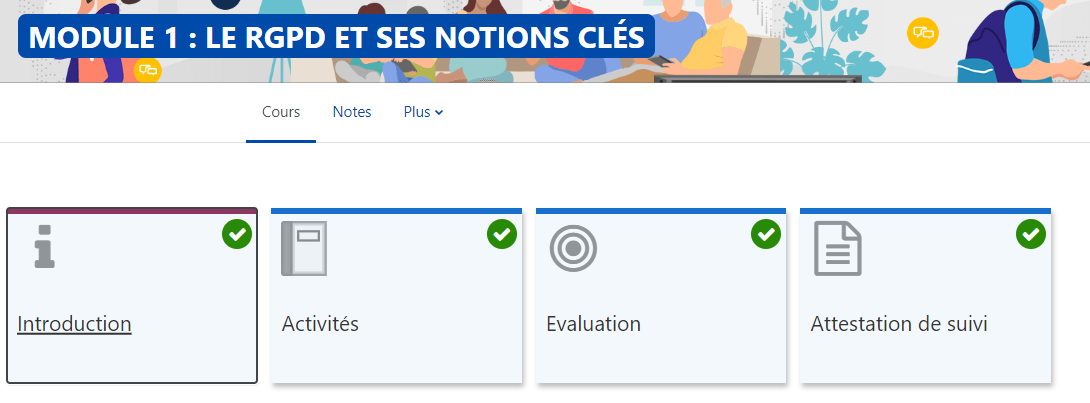
Task: Click the yellow chat bubble icon at left of banner
Action: tap(147, 70)
